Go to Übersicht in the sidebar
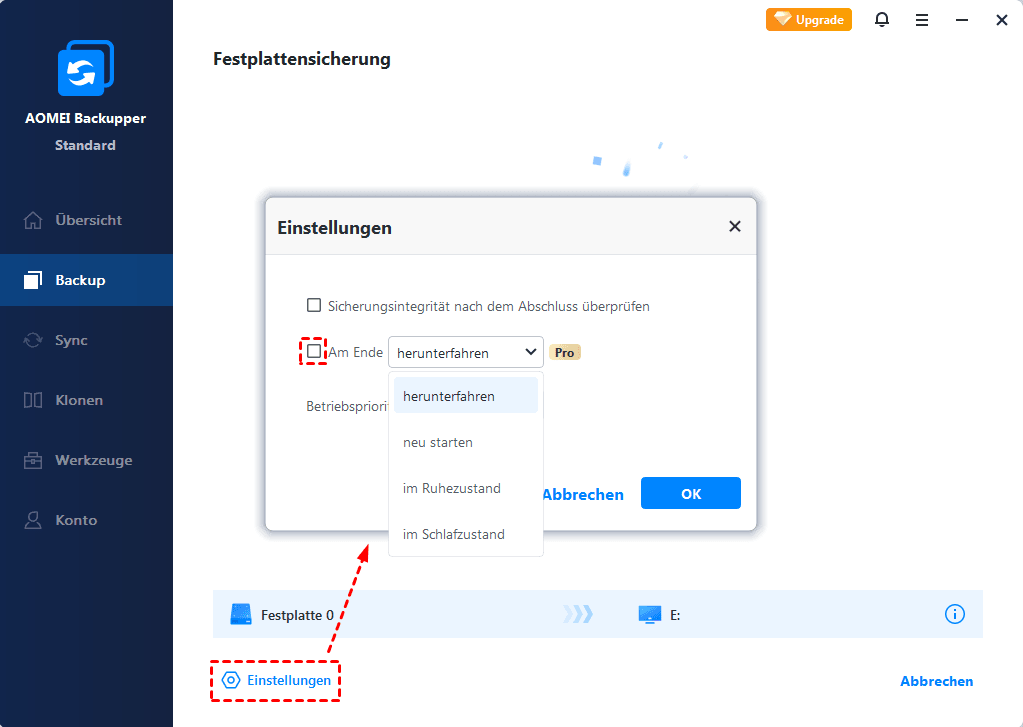 point(86,220)
